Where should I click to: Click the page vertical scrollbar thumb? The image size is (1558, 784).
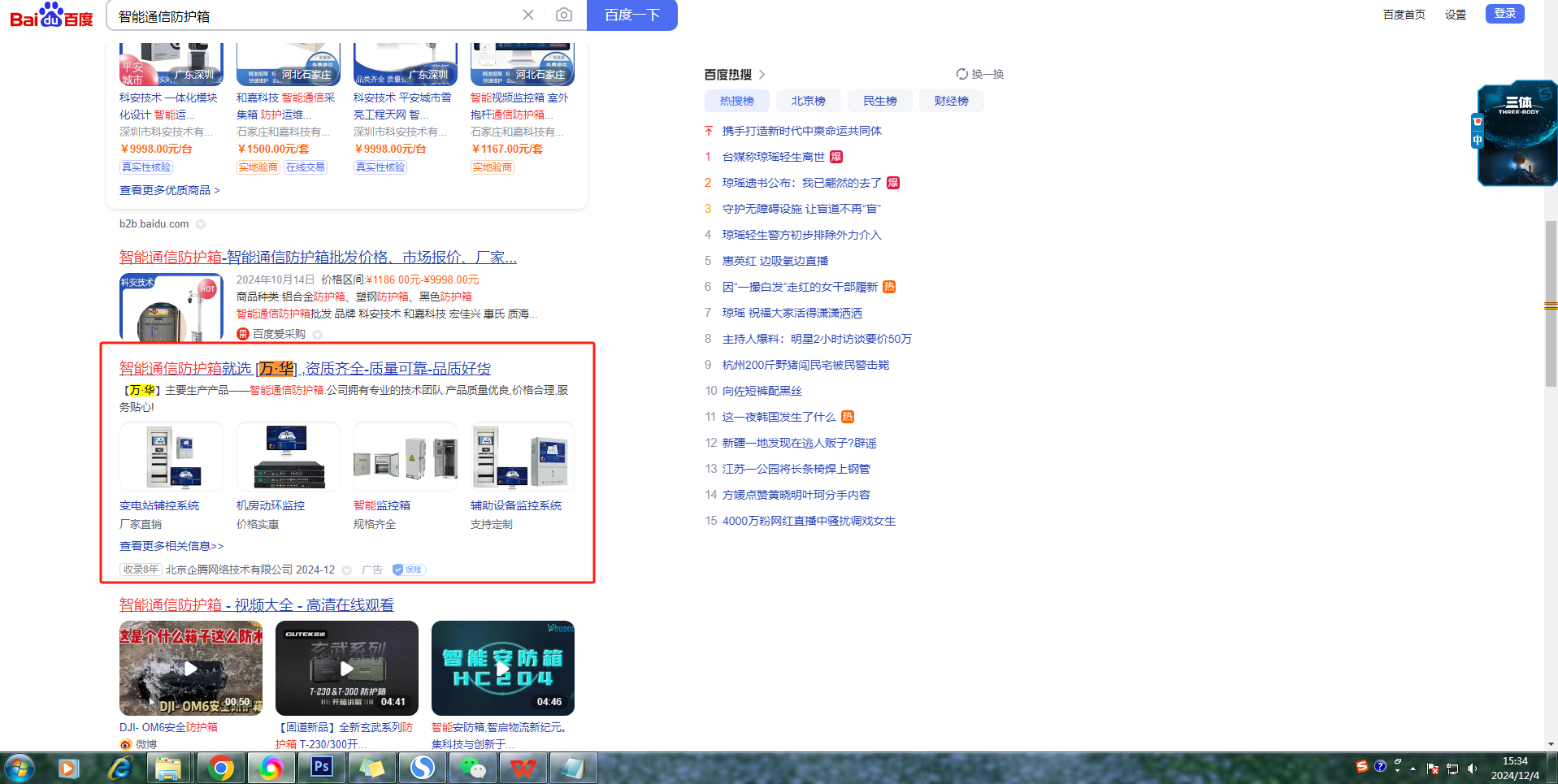tap(1551, 303)
